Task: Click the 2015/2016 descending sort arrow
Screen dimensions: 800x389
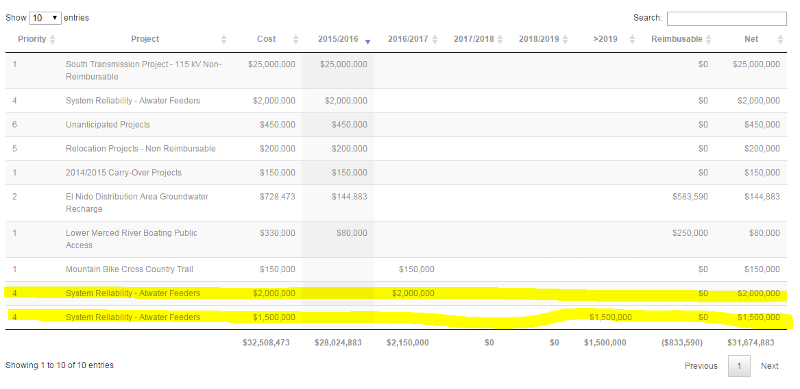Action: click(367, 41)
